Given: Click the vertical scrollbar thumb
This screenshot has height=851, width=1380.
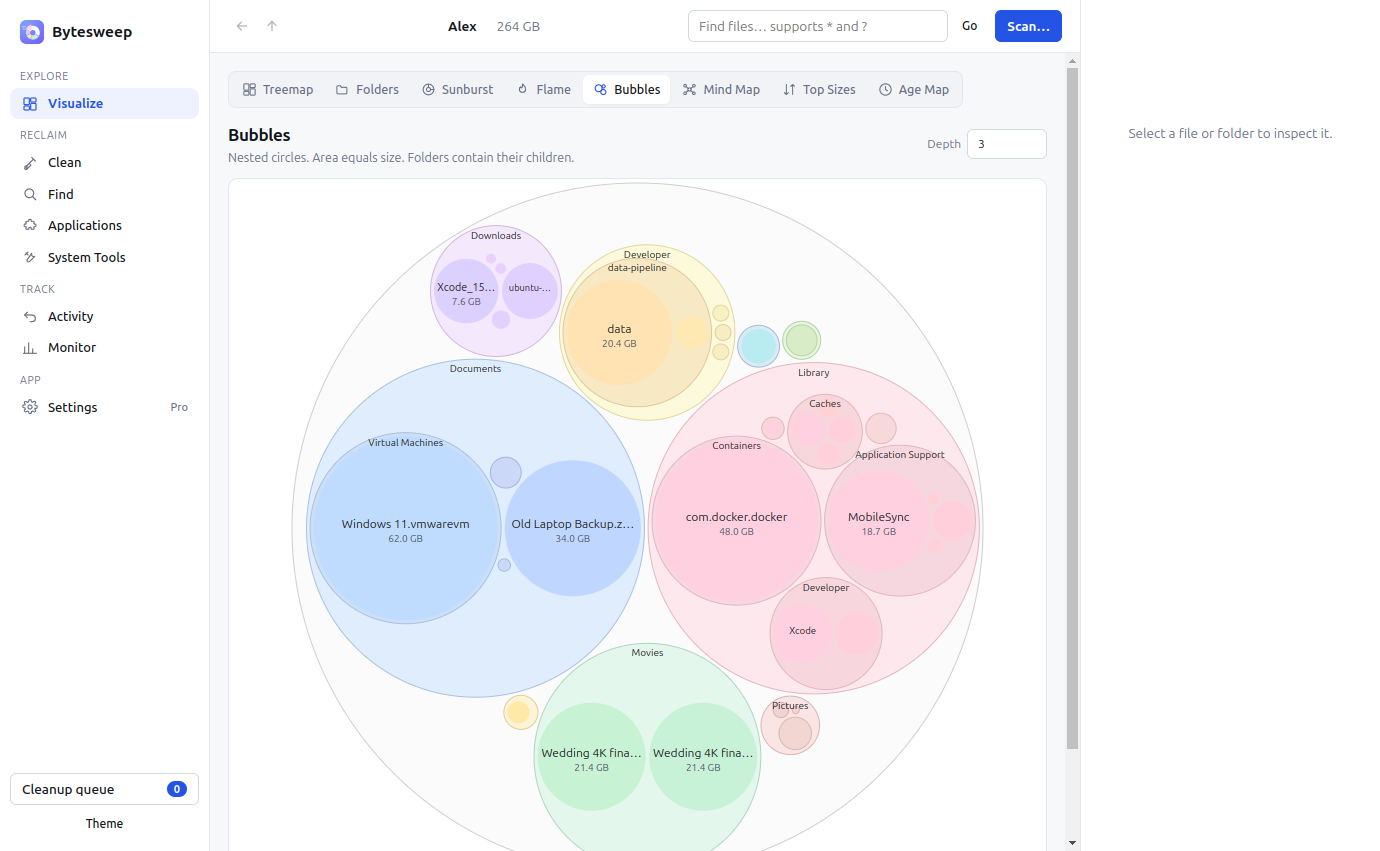Looking at the screenshot, I should [1073, 408].
